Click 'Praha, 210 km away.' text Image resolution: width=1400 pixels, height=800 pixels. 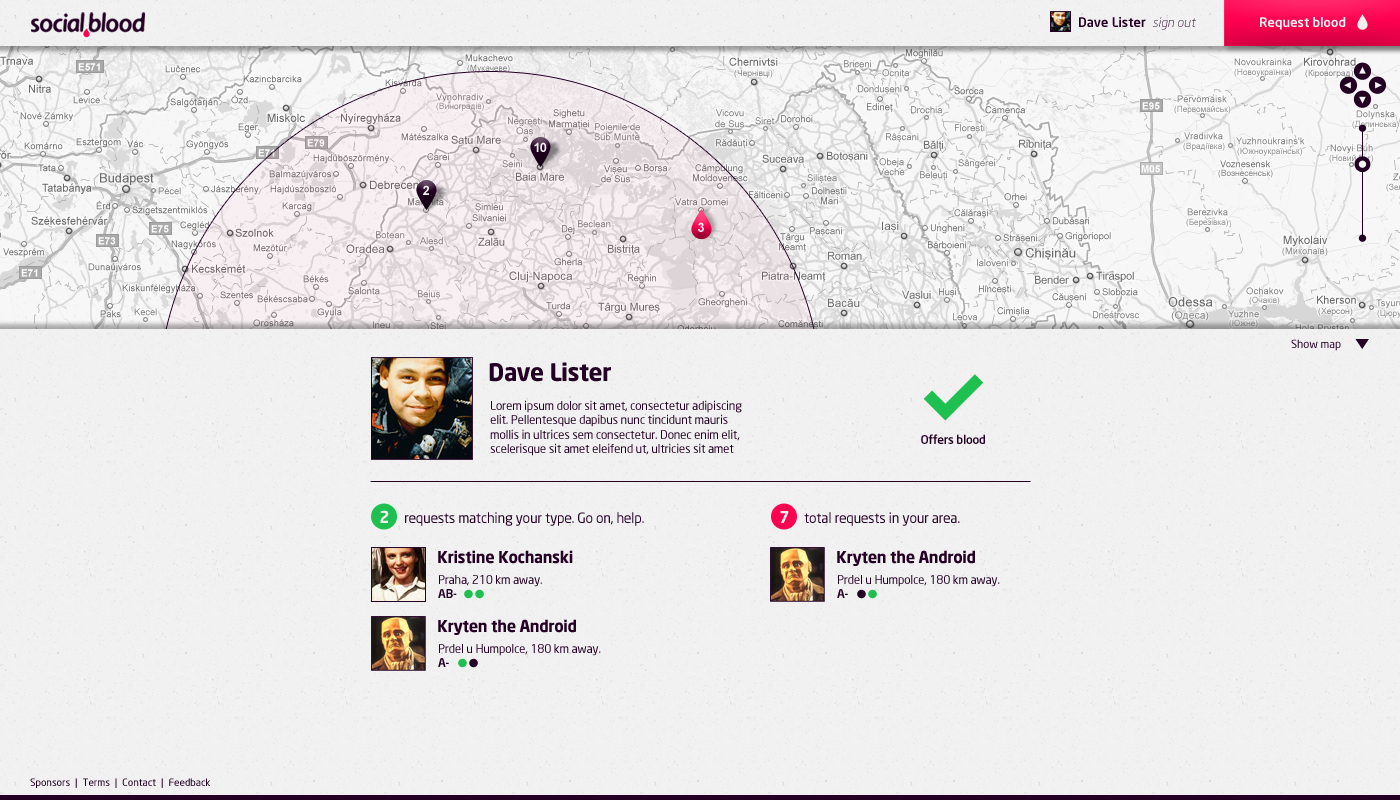pyautogui.click(x=490, y=580)
